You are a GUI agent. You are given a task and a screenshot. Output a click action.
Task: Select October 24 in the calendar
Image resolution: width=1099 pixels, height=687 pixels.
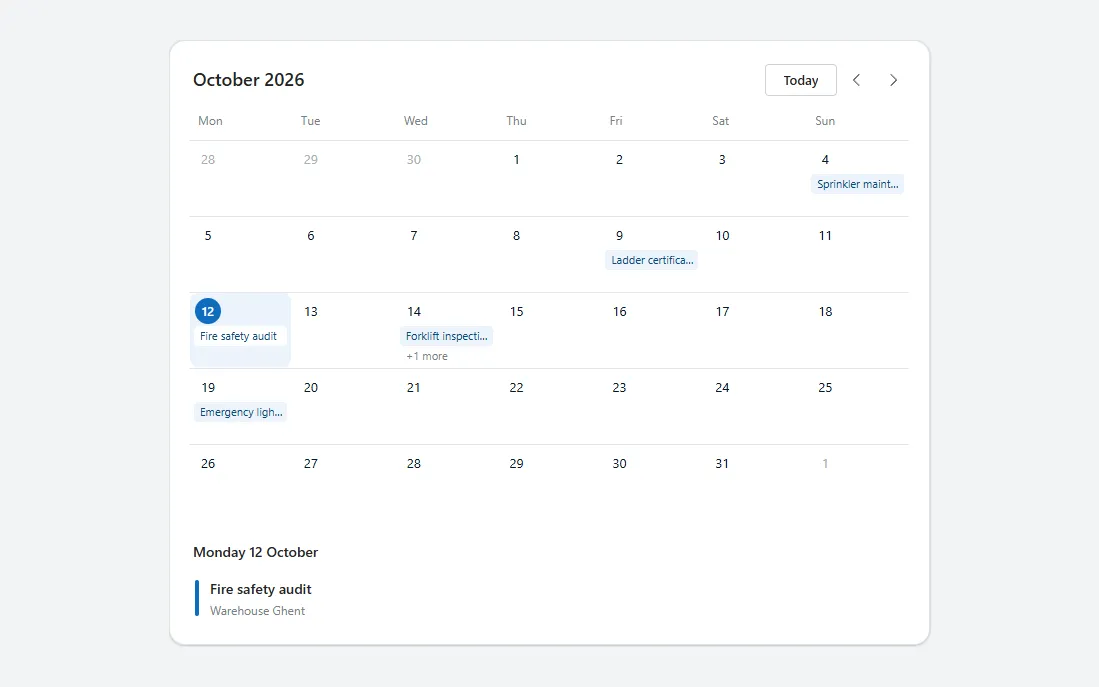[722, 388]
